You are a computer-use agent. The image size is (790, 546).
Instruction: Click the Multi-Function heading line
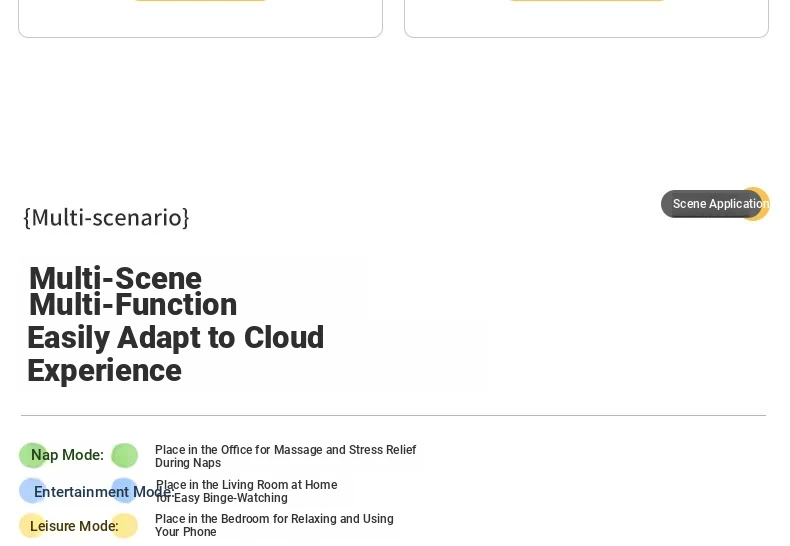[x=133, y=305]
